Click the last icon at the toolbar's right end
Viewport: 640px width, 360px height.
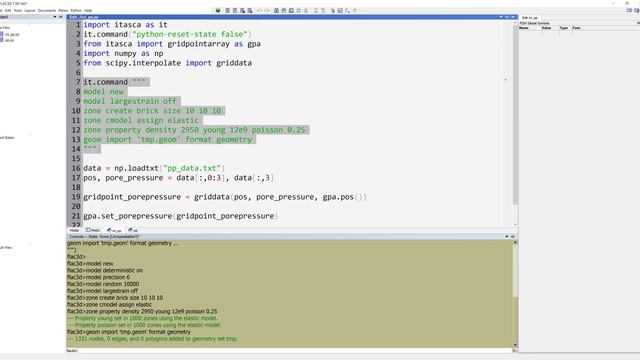tap(355, 11)
